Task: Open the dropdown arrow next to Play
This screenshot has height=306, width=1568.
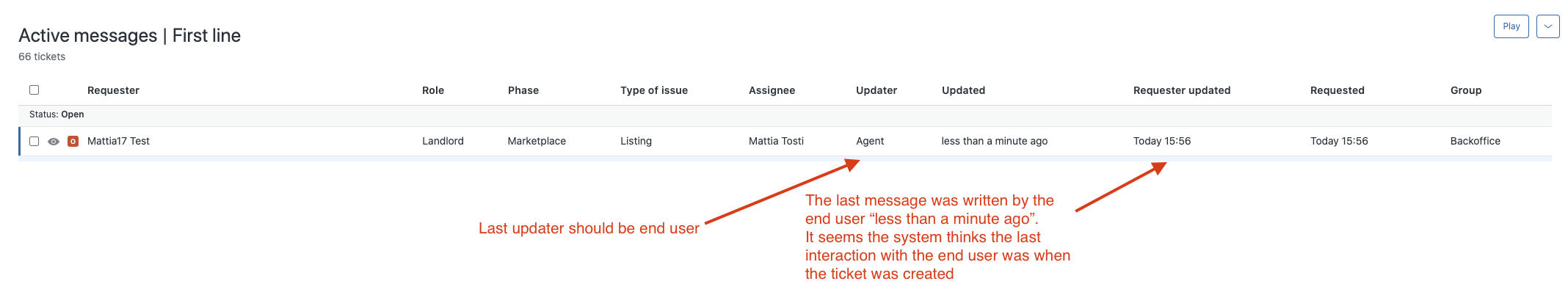Action: (x=1547, y=26)
